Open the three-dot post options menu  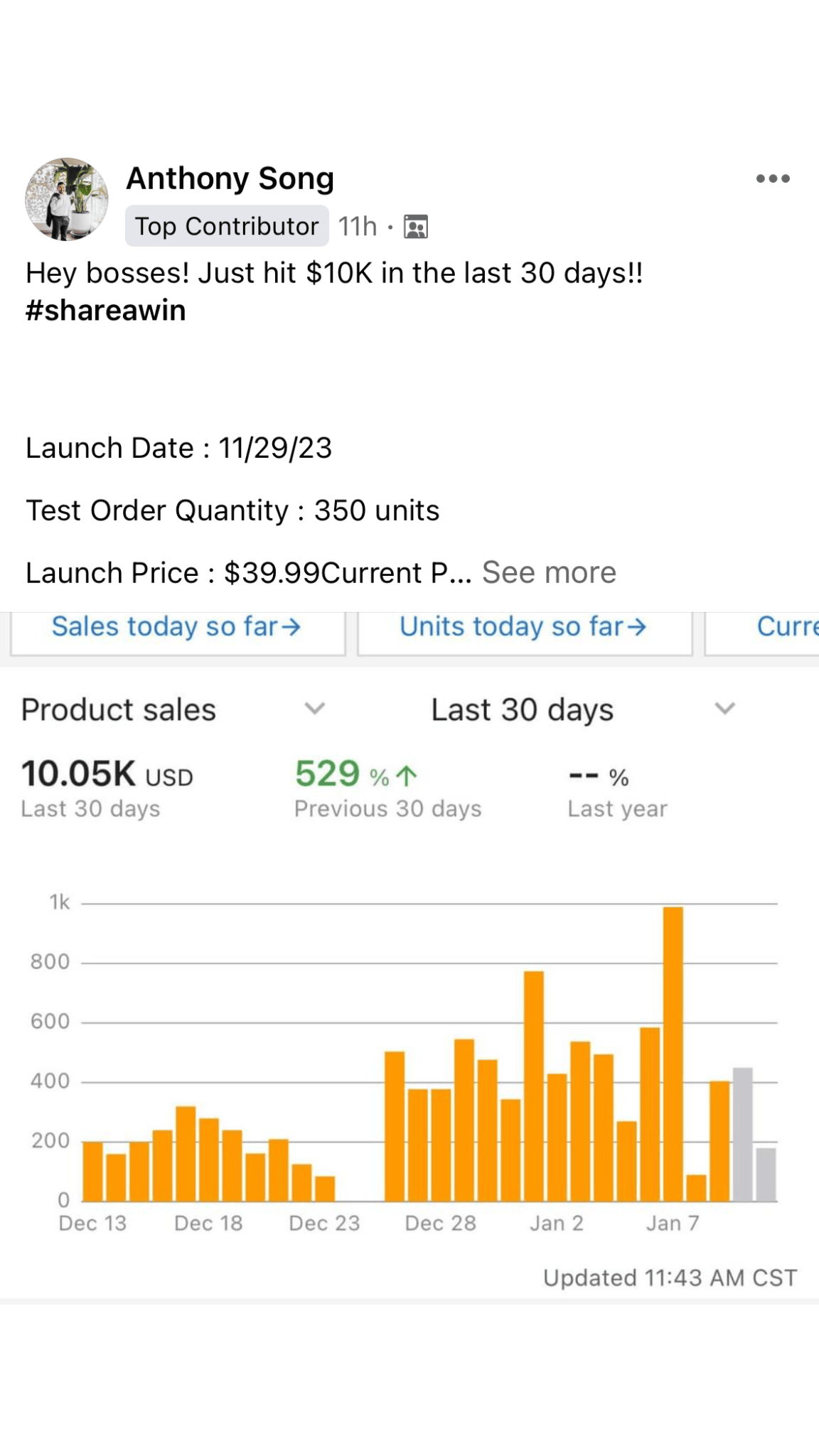pyautogui.click(x=773, y=178)
